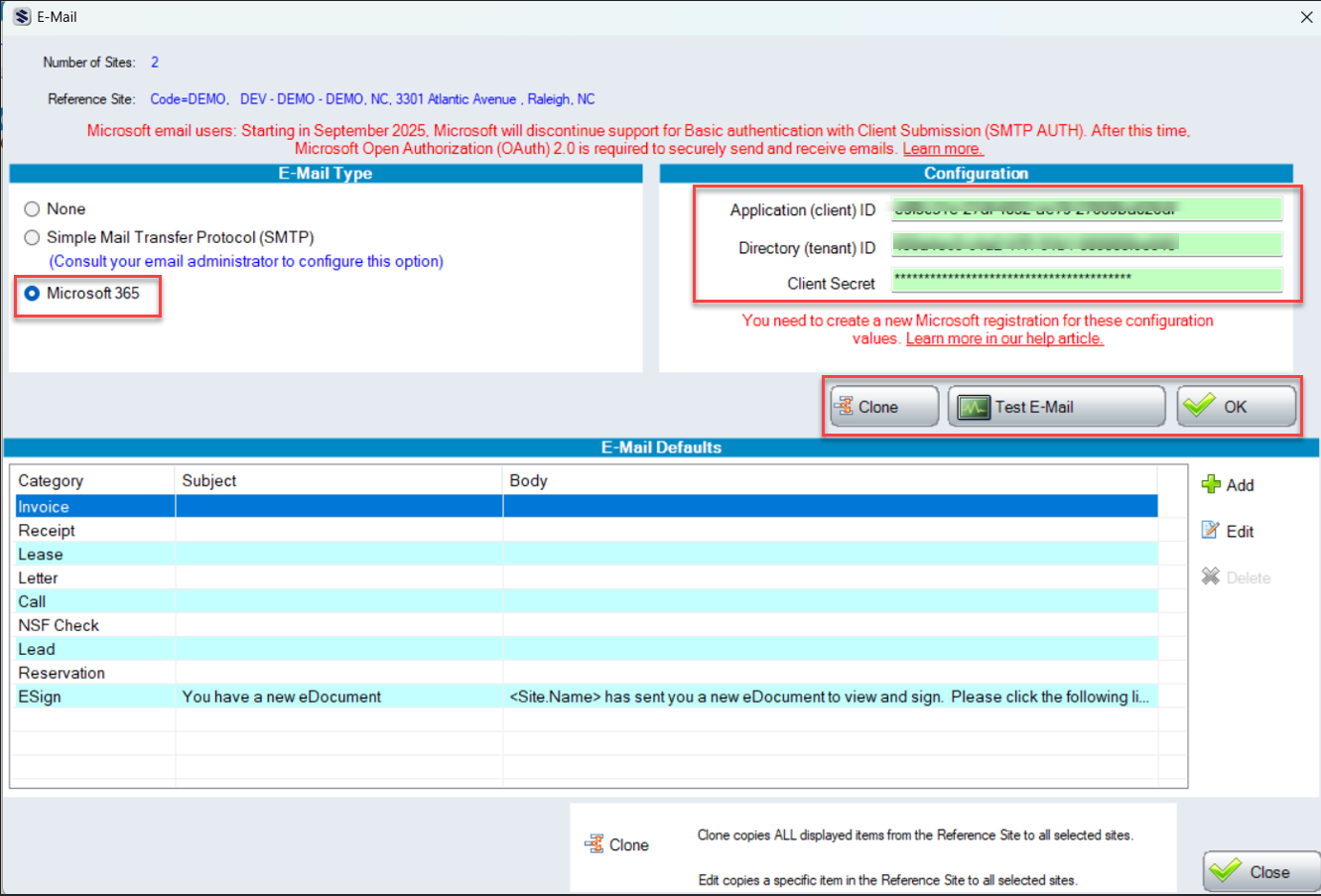Click the E-Mail application icon in the title bar
This screenshot has width=1321, height=896.
[x=22, y=17]
